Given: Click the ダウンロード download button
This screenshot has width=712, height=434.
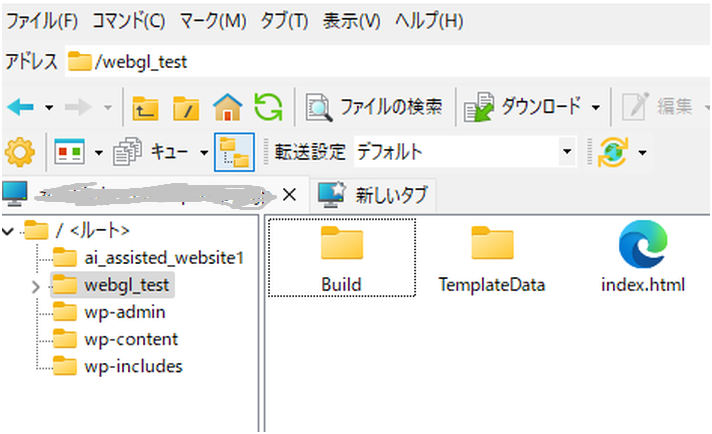Looking at the screenshot, I should (522, 107).
